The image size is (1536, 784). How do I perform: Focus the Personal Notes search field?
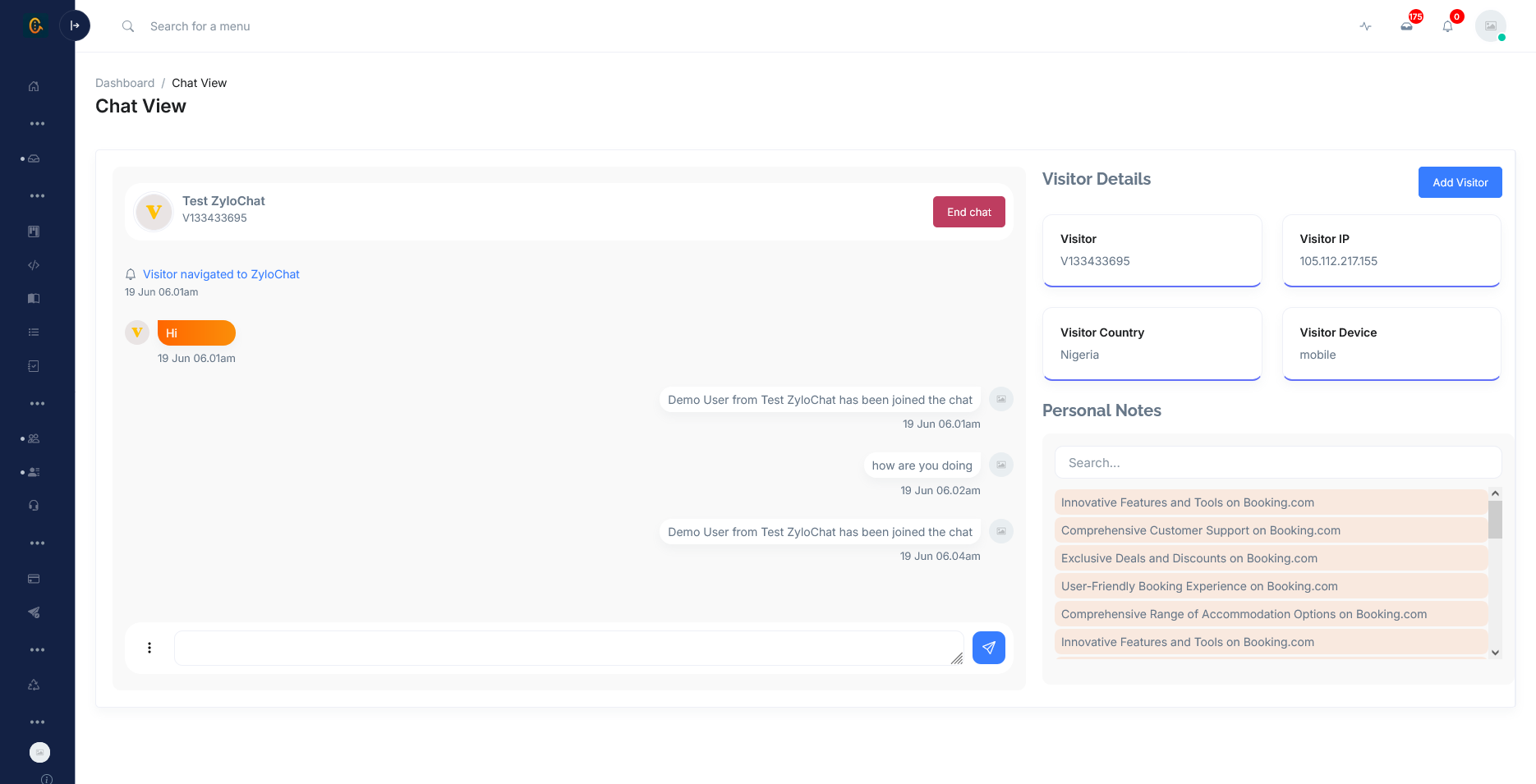(1278, 462)
